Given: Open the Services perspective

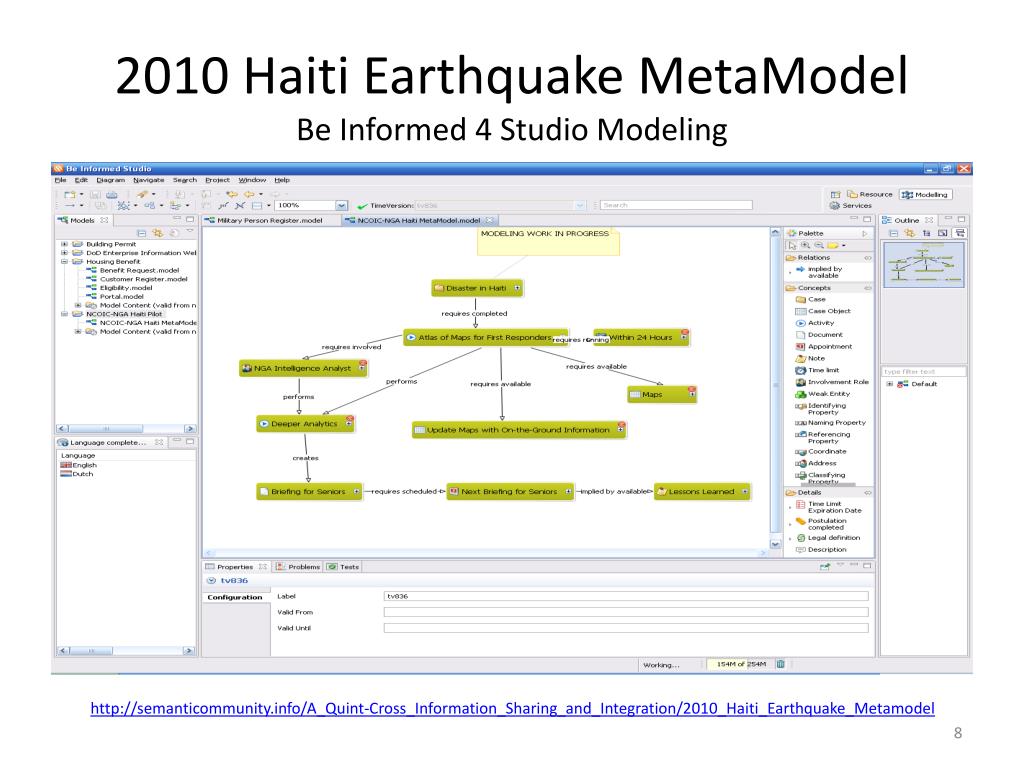Looking at the screenshot, I should [850, 205].
